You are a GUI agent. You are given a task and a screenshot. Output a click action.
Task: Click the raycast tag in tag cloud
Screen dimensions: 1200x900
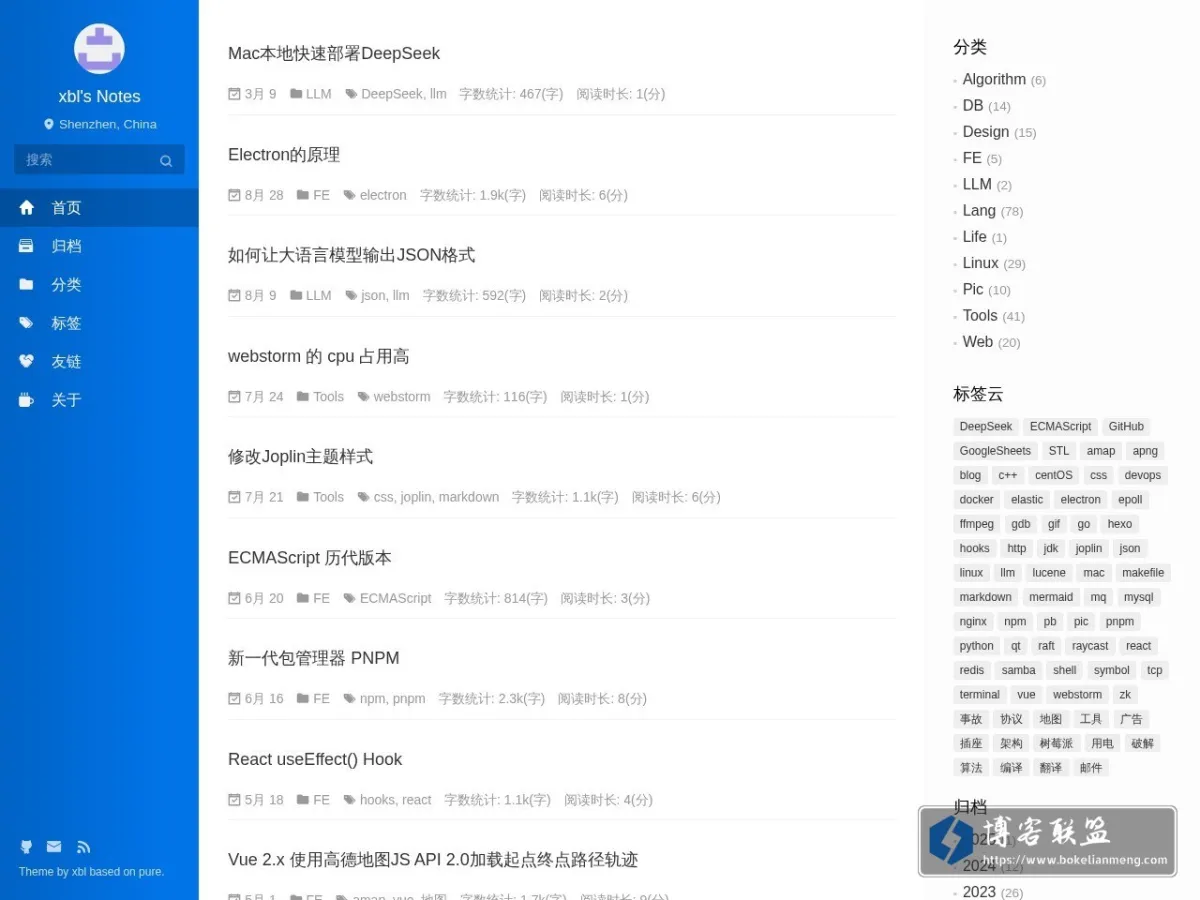pyautogui.click(x=1090, y=646)
